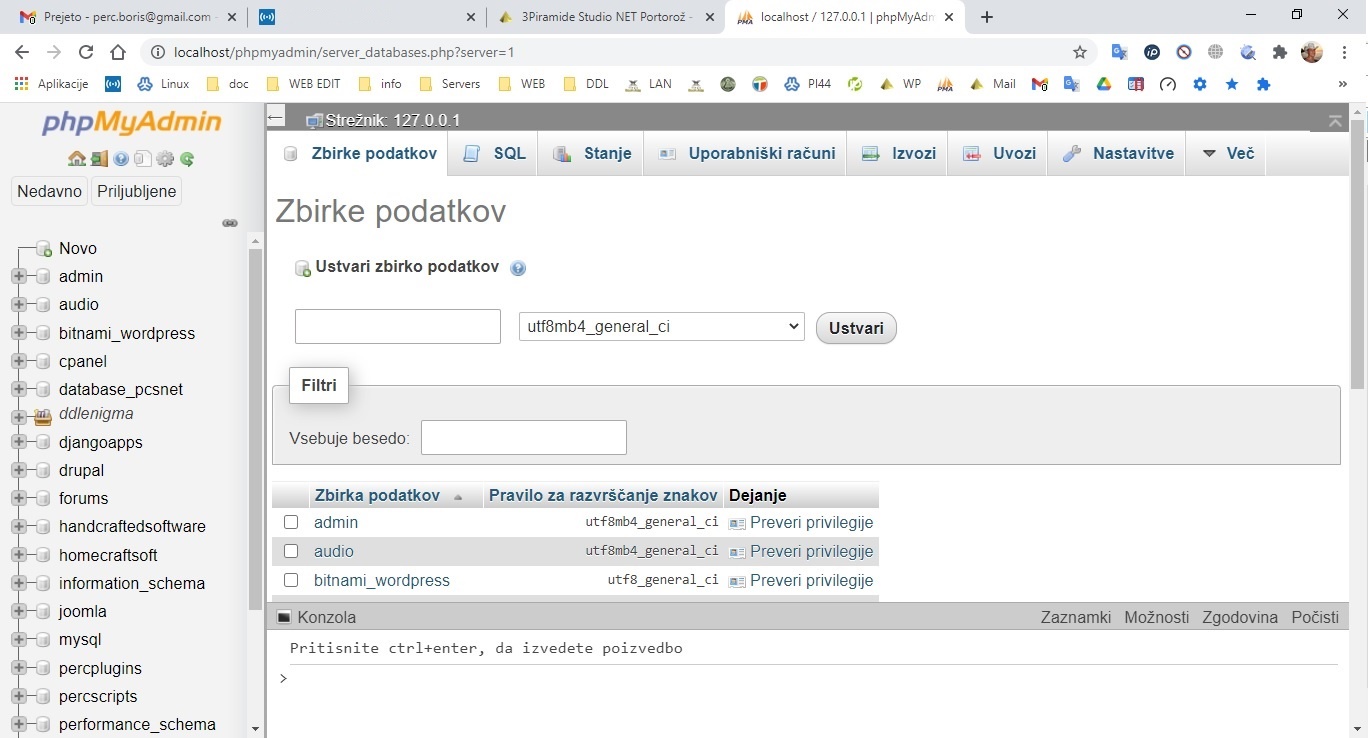This screenshot has width=1368, height=738.
Task: Go to Chrome home page icon
Action: (118, 53)
